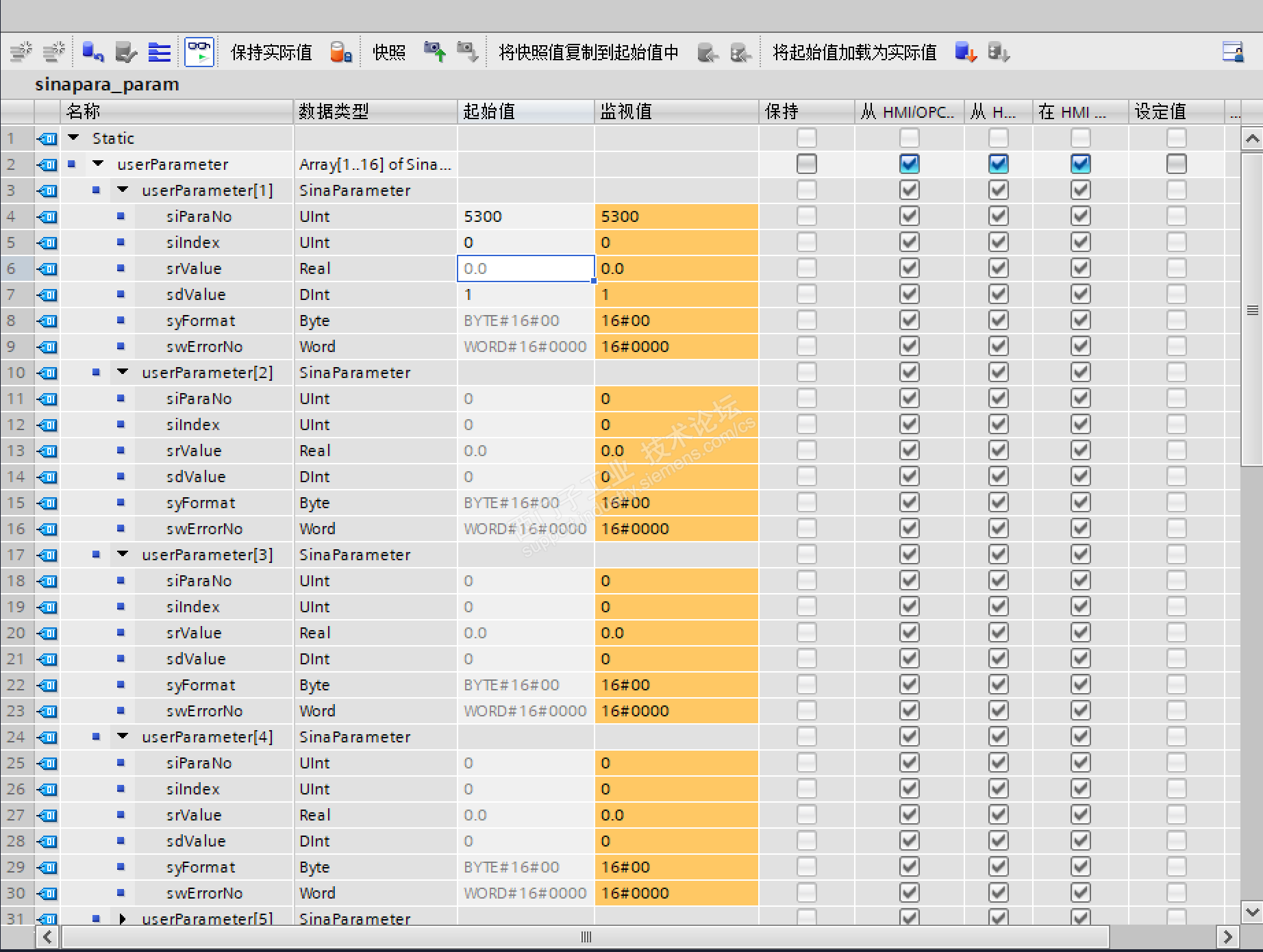Viewport: 1263px width, 952px height.
Task: Click the tag icon on row 28
Action: 47,842
